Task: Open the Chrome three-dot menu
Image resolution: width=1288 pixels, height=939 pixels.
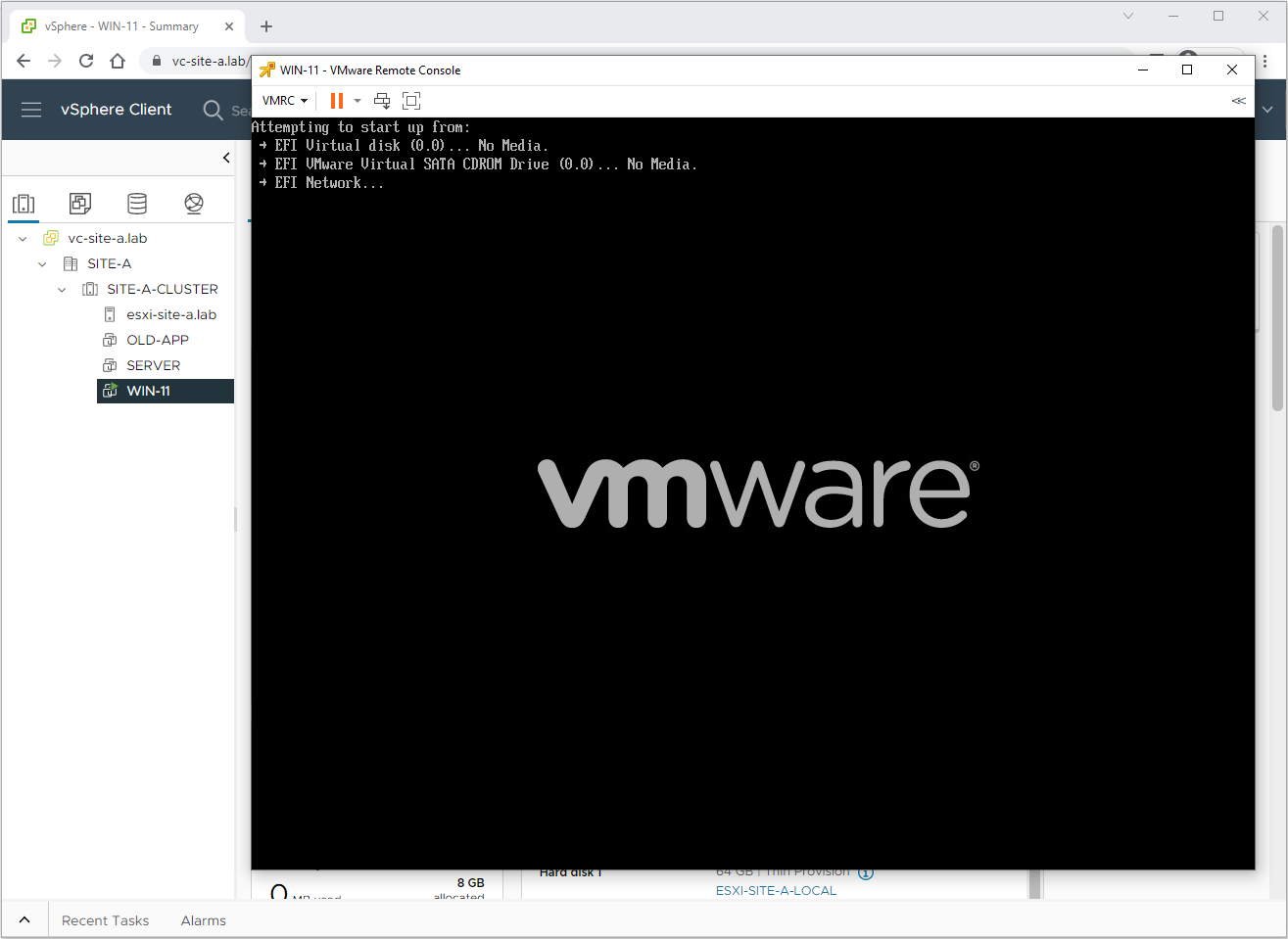Action: 1265,61
